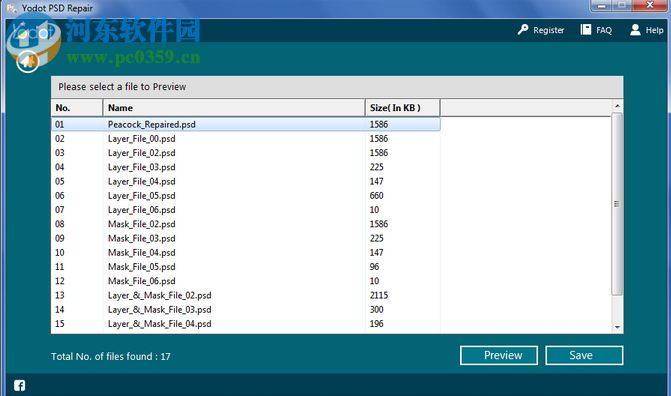Open the Facebook icon in footer
Image resolution: width=671 pixels, height=396 pixels.
pyautogui.click(x=19, y=385)
